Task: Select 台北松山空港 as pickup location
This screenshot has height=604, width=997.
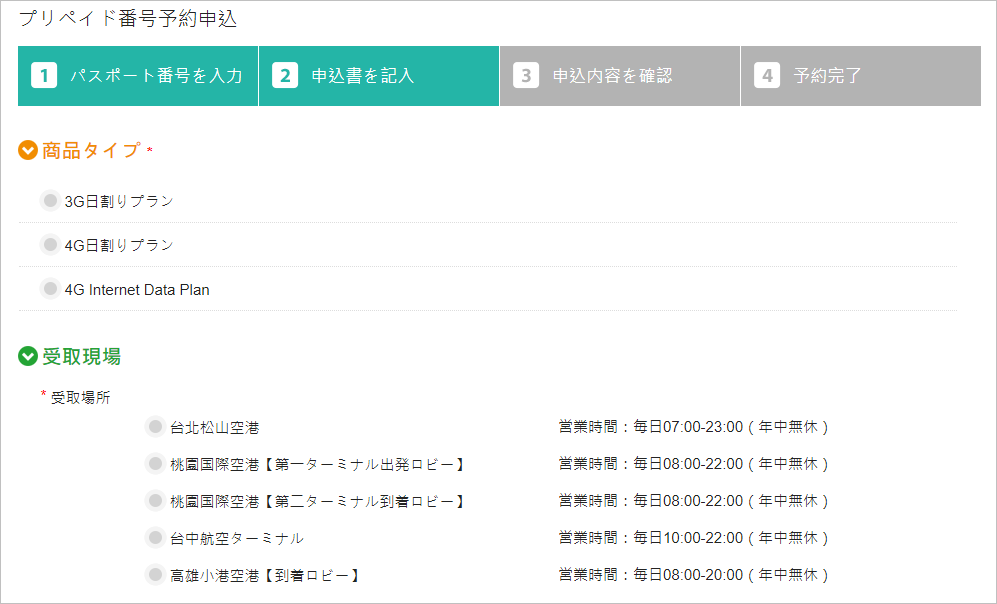Action: pyautogui.click(x=155, y=427)
